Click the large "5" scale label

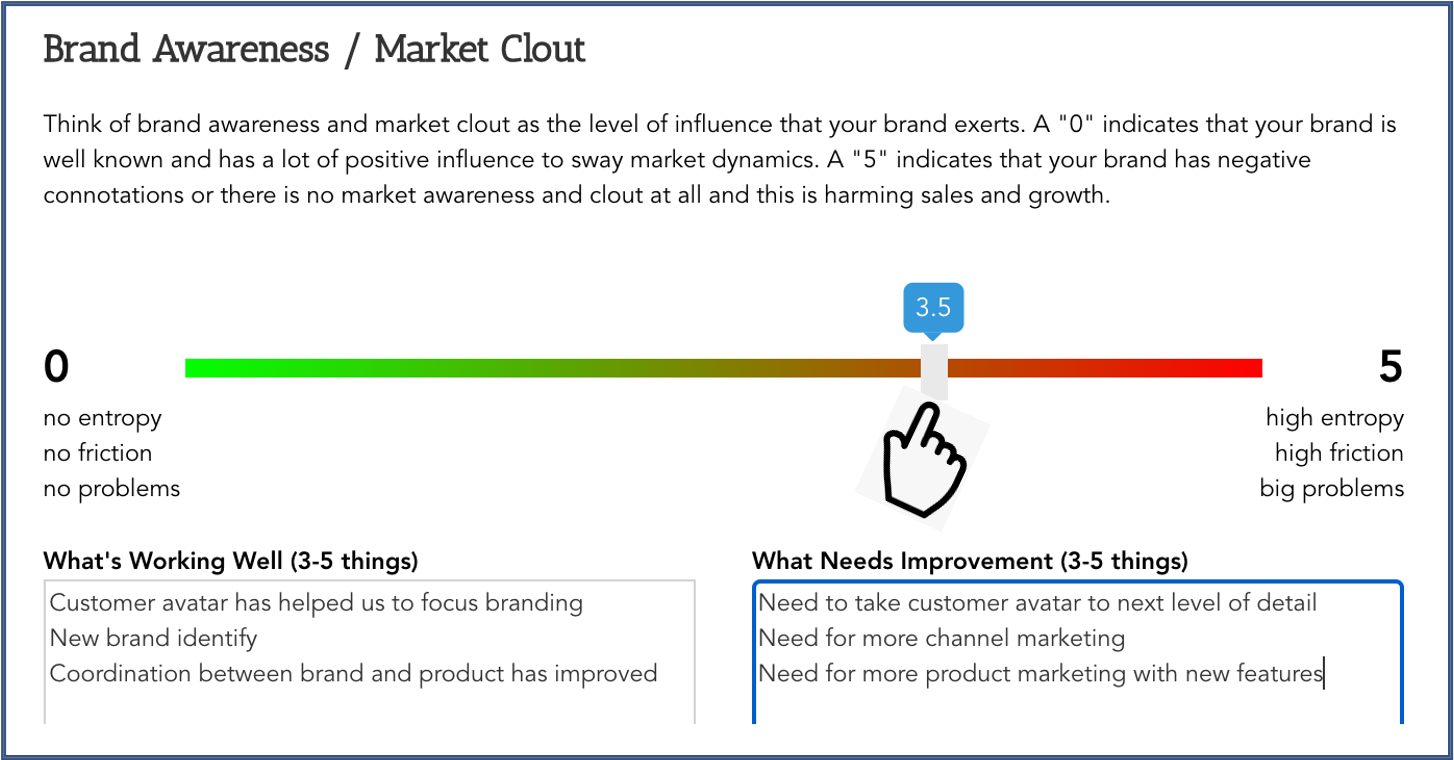(x=1390, y=367)
